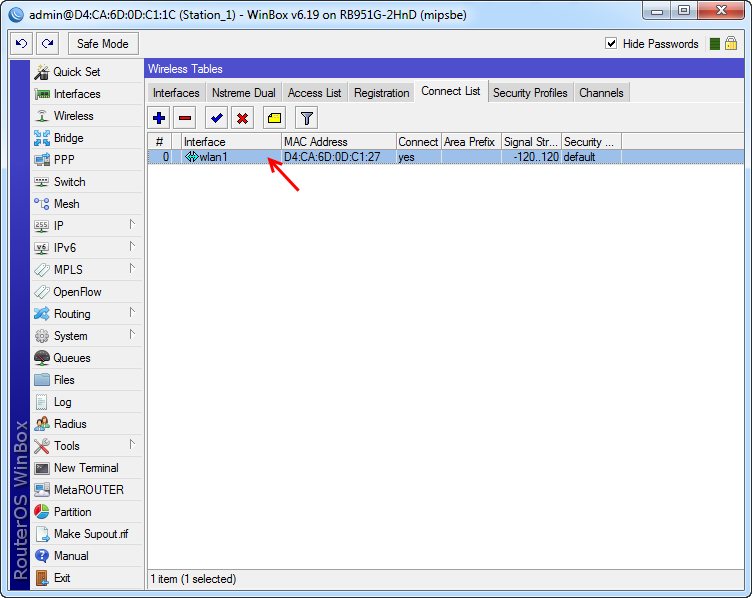This screenshot has height=598, width=752.
Task: Open OpenFlow menu item
Action: 87,292
